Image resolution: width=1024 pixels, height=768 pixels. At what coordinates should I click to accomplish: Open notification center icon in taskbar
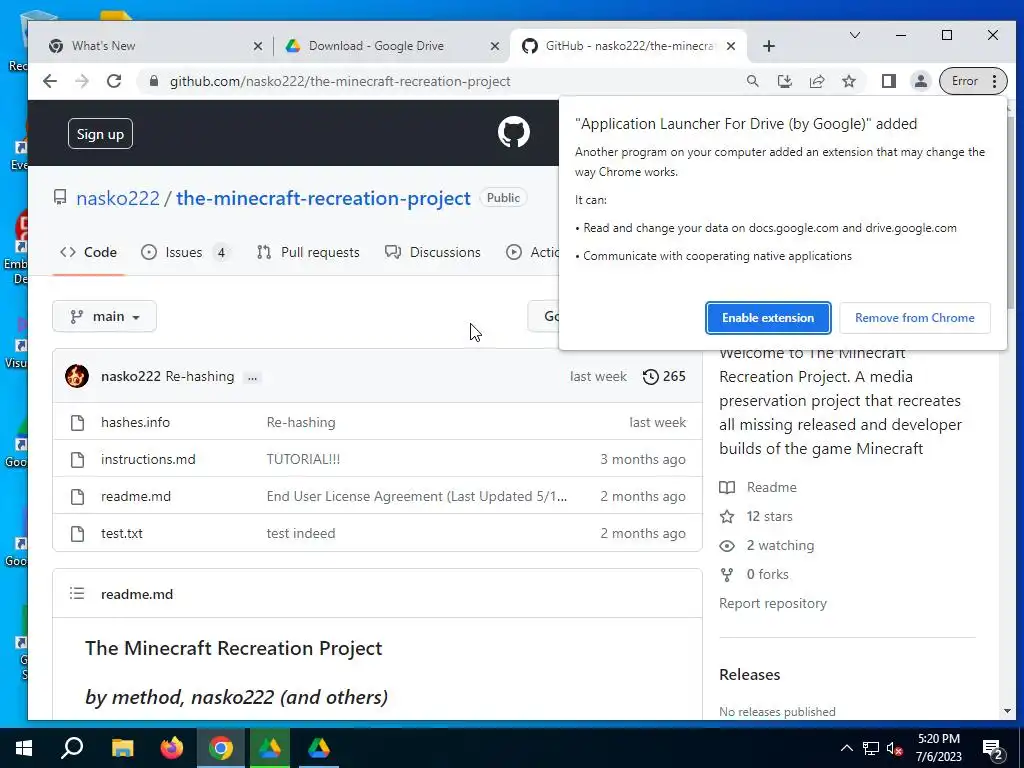click(x=993, y=749)
